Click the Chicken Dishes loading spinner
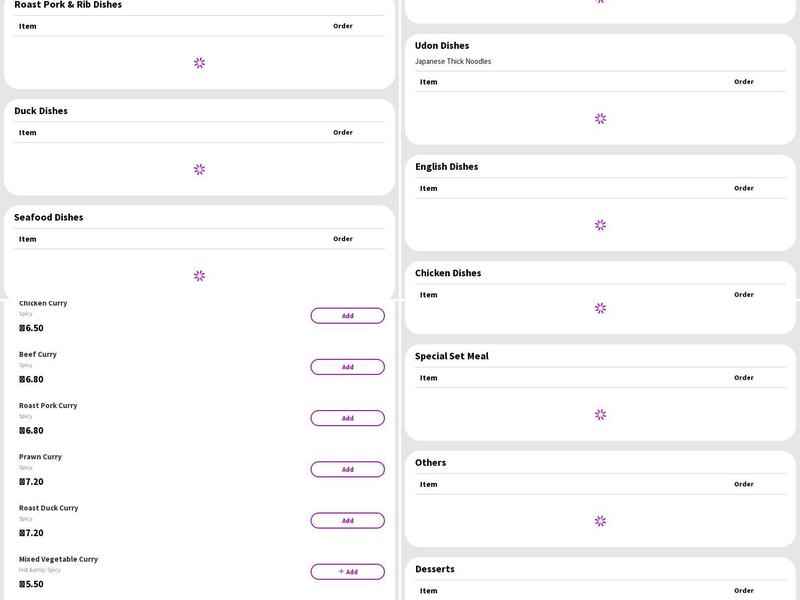The width and height of the screenshot is (800, 600). coord(600,308)
